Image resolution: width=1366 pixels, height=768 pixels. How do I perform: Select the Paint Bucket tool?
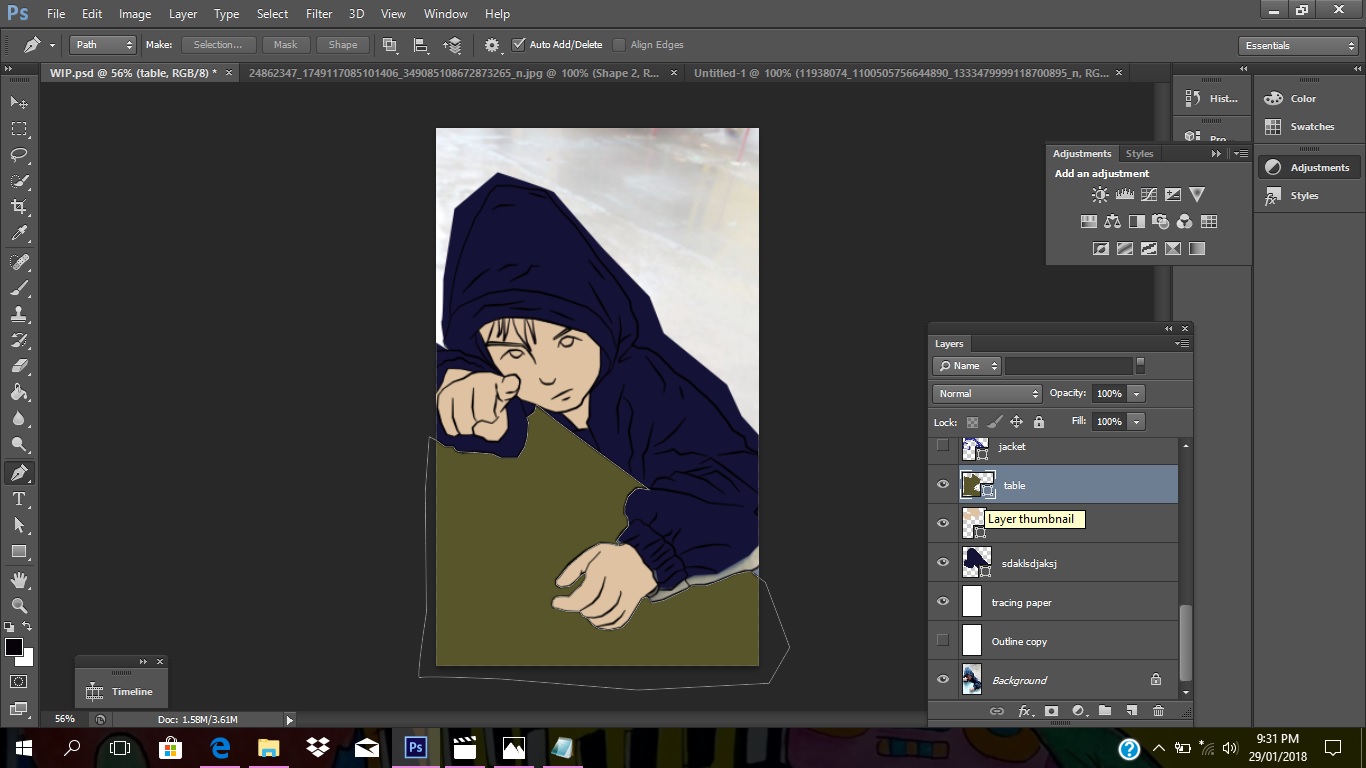(x=19, y=392)
